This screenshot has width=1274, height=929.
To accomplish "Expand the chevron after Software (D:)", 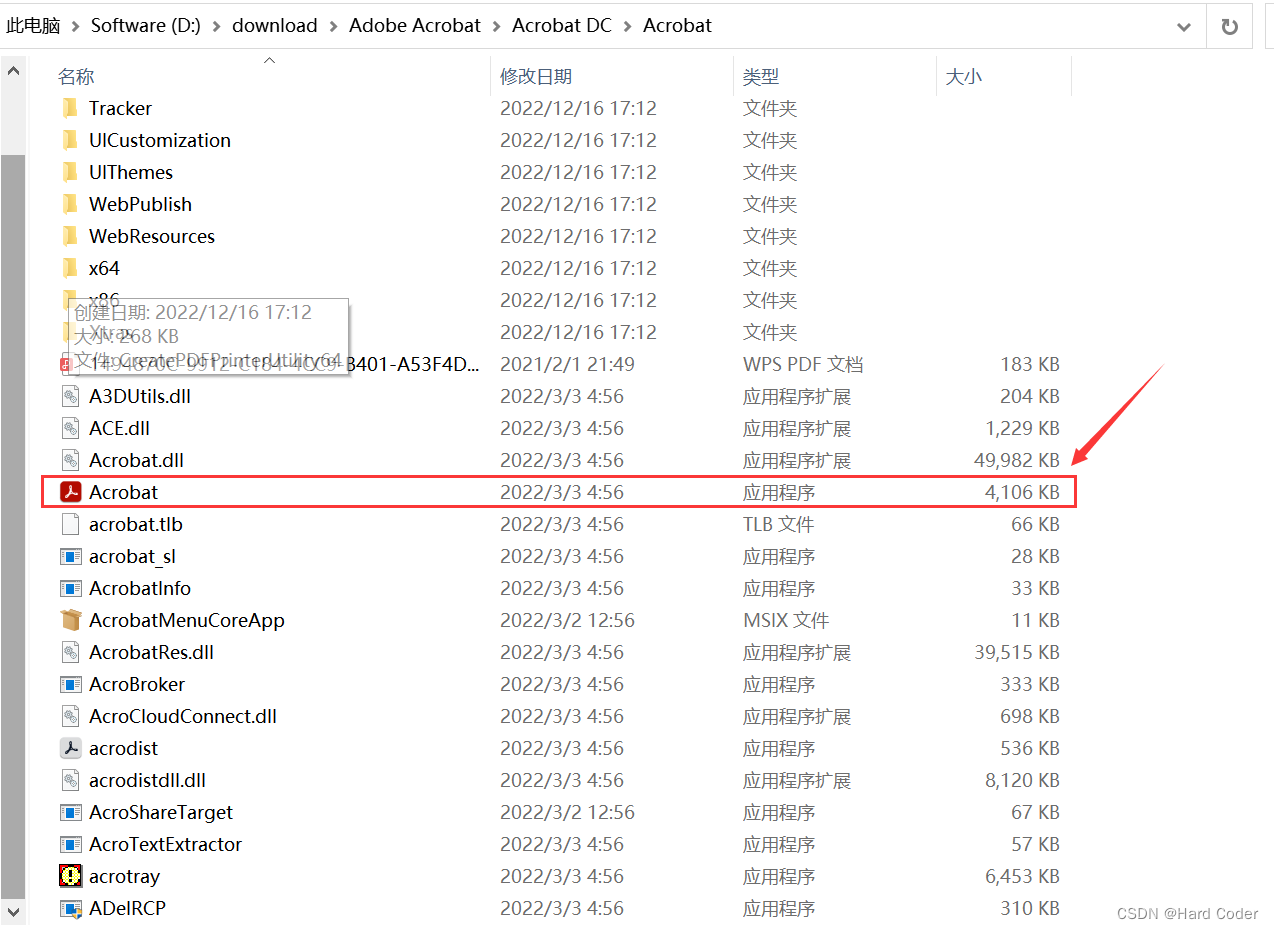I will click(217, 26).
